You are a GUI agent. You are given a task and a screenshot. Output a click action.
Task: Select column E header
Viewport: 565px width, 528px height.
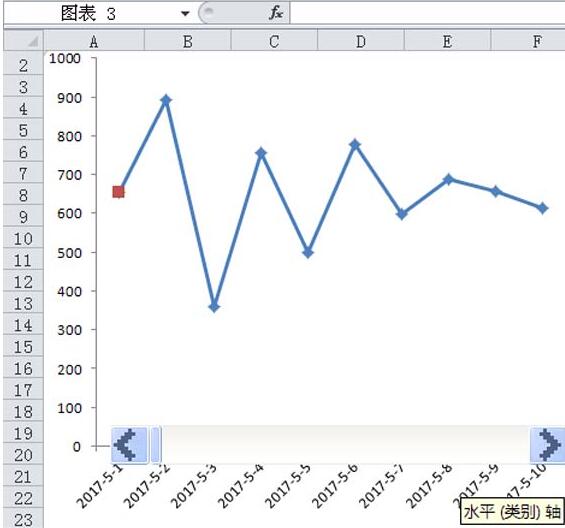point(448,41)
